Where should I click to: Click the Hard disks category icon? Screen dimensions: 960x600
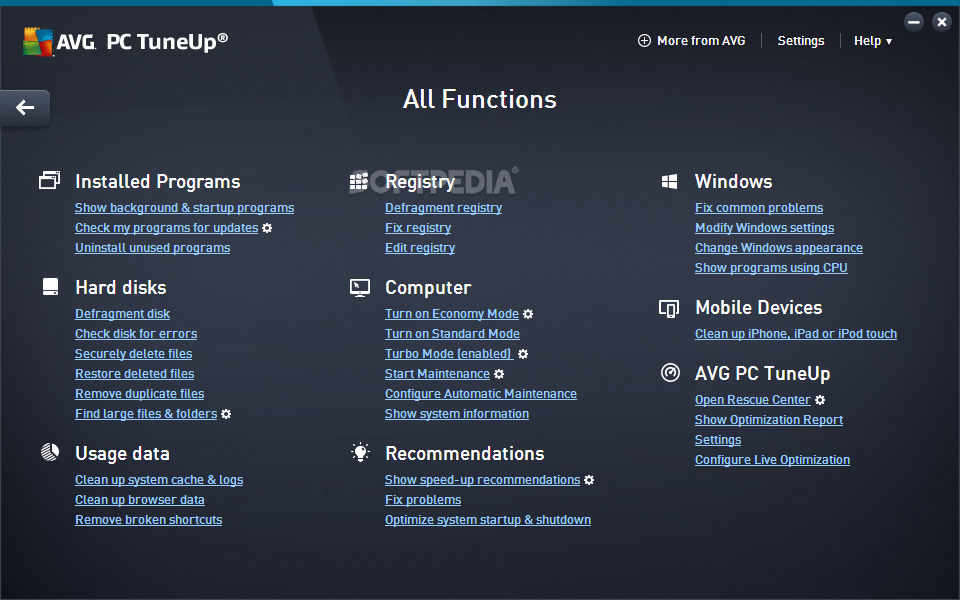pos(50,287)
